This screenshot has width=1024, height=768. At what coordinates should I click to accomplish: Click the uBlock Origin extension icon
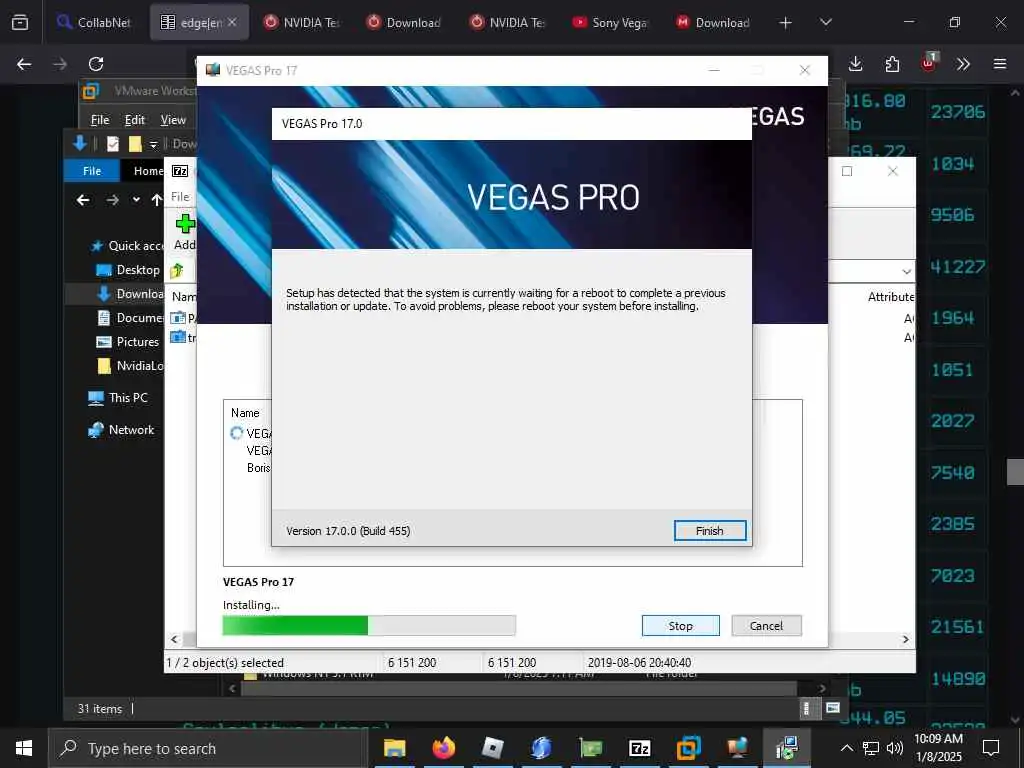(x=929, y=63)
